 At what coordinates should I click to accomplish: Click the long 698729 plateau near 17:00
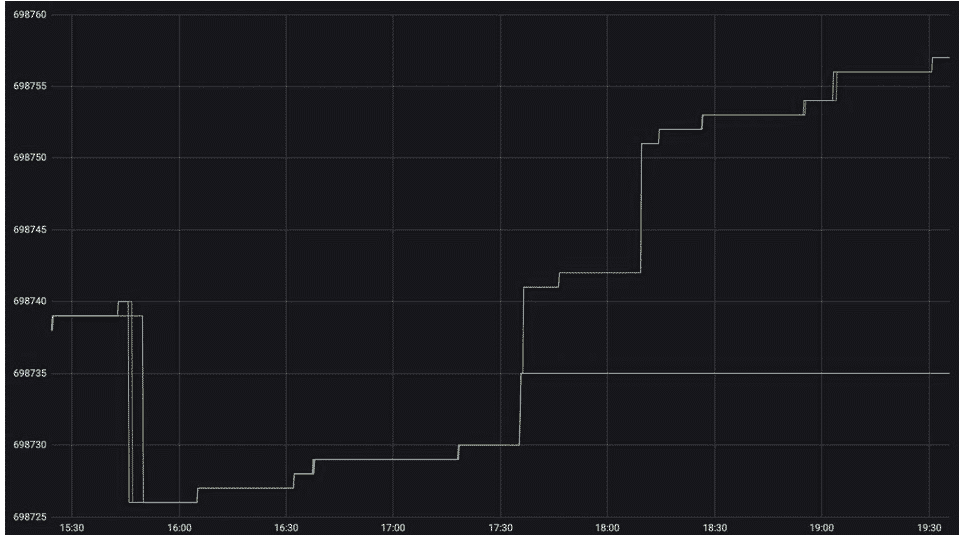coord(386,460)
